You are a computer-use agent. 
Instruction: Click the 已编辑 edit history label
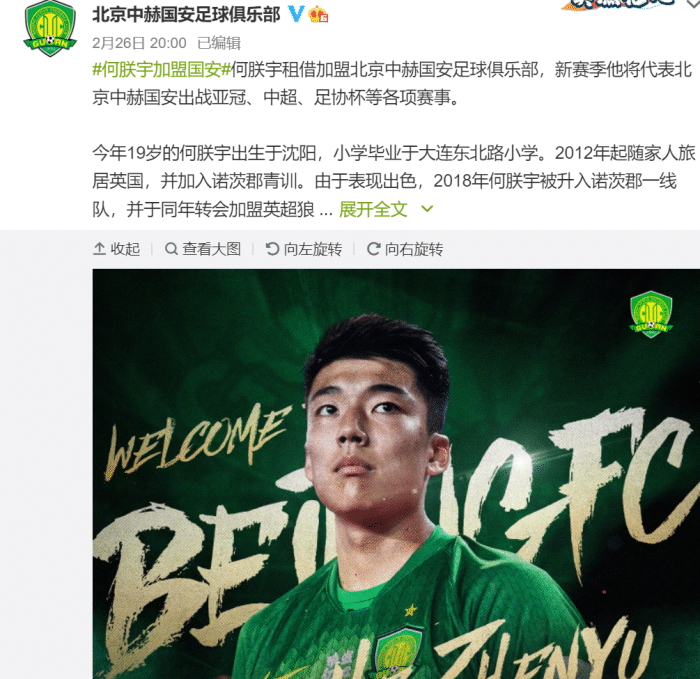(219, 43)
